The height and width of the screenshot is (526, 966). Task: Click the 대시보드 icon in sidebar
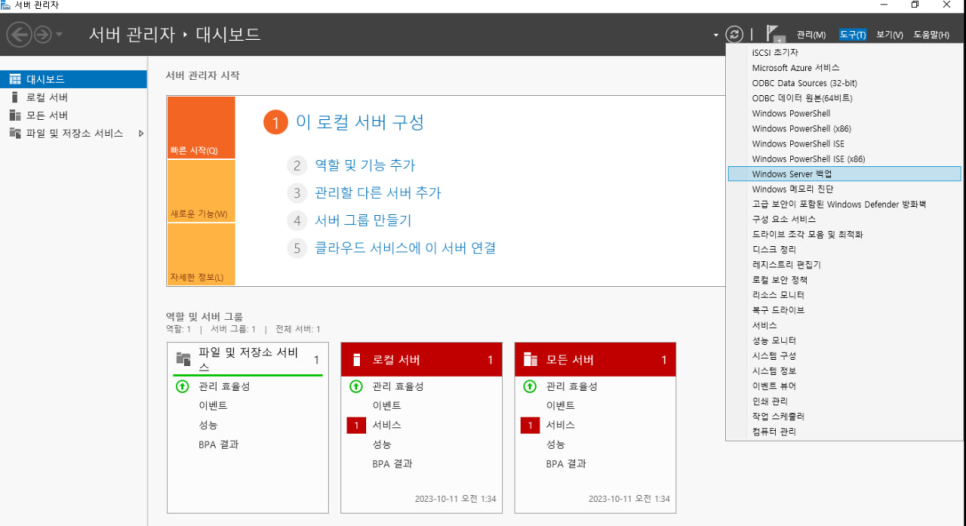click(14, 79)
